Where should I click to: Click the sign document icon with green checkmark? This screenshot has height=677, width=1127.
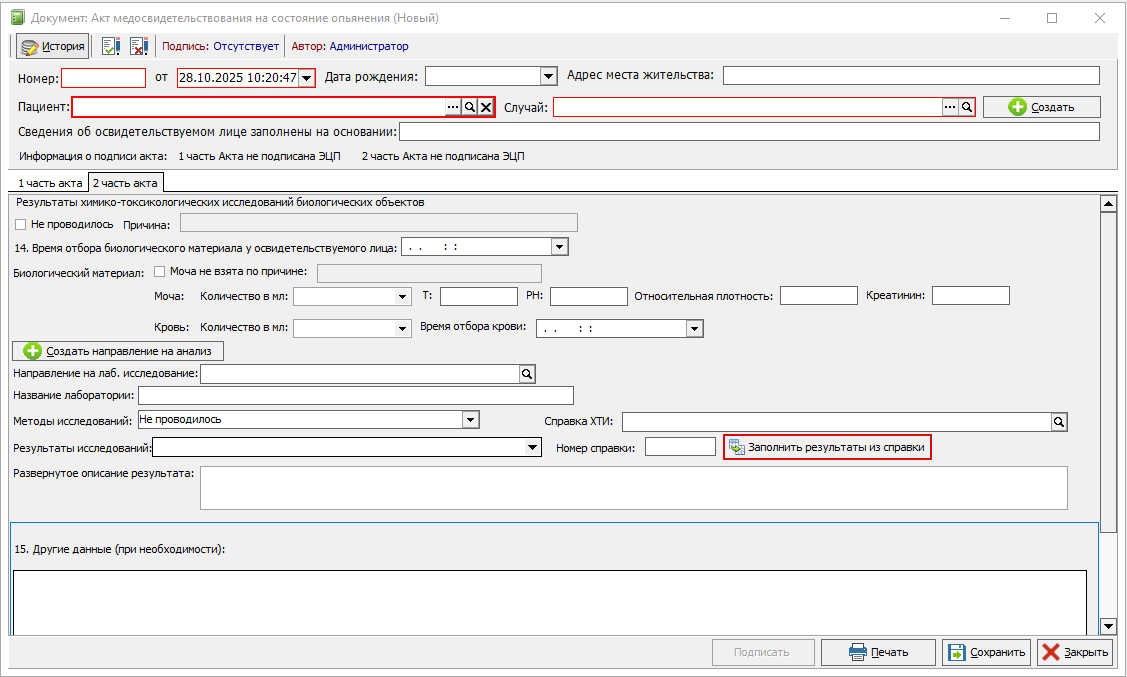pyautogui.click(x=111, y=46)
